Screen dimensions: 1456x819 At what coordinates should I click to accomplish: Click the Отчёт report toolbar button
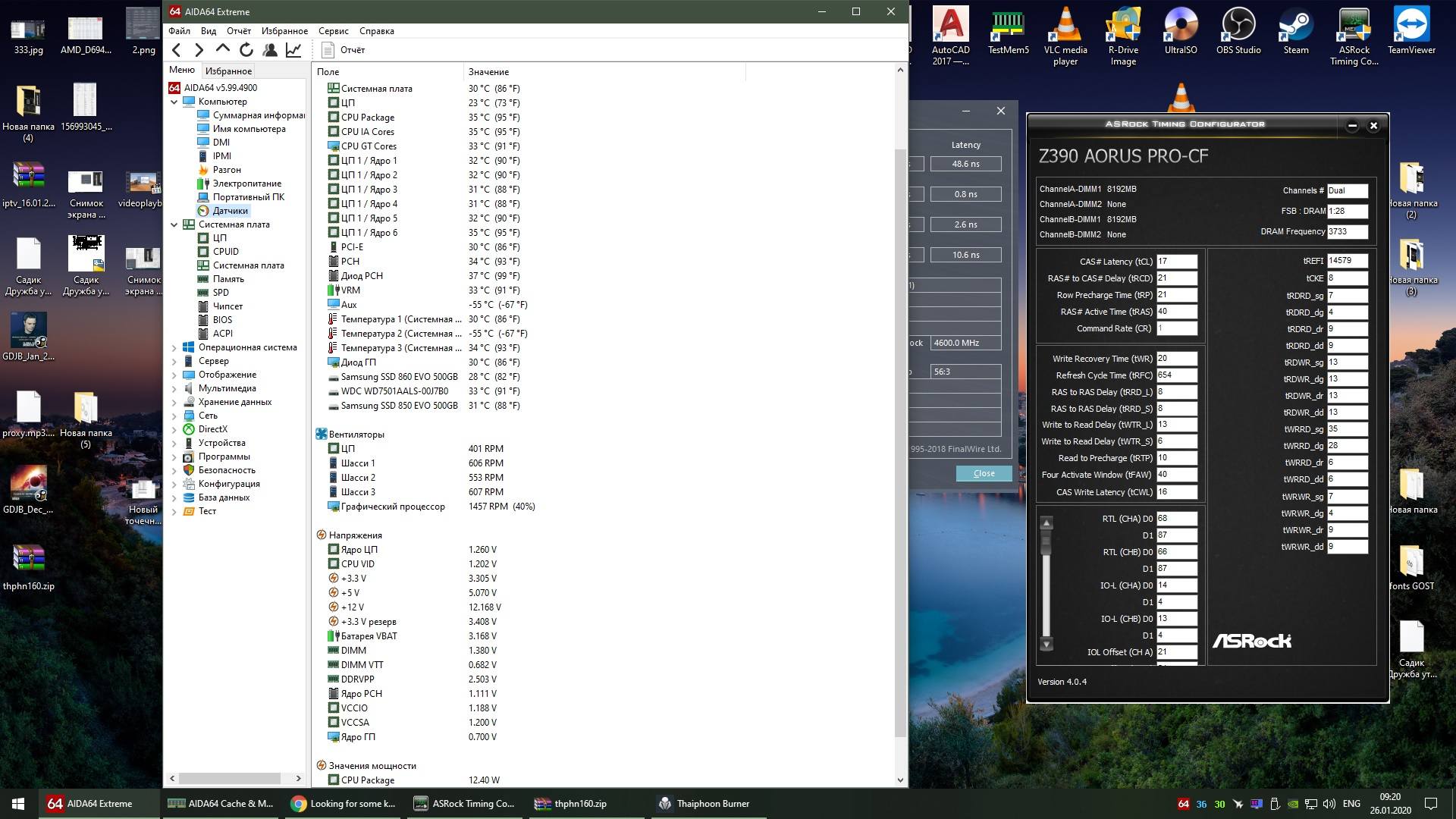pyautogui.click(x=344, y=50)
